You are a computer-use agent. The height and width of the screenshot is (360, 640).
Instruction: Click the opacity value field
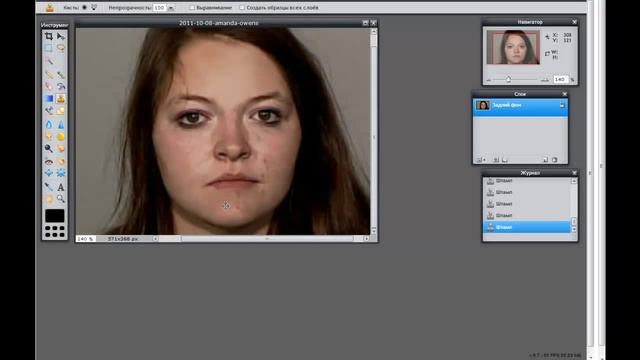pos(159,8)
